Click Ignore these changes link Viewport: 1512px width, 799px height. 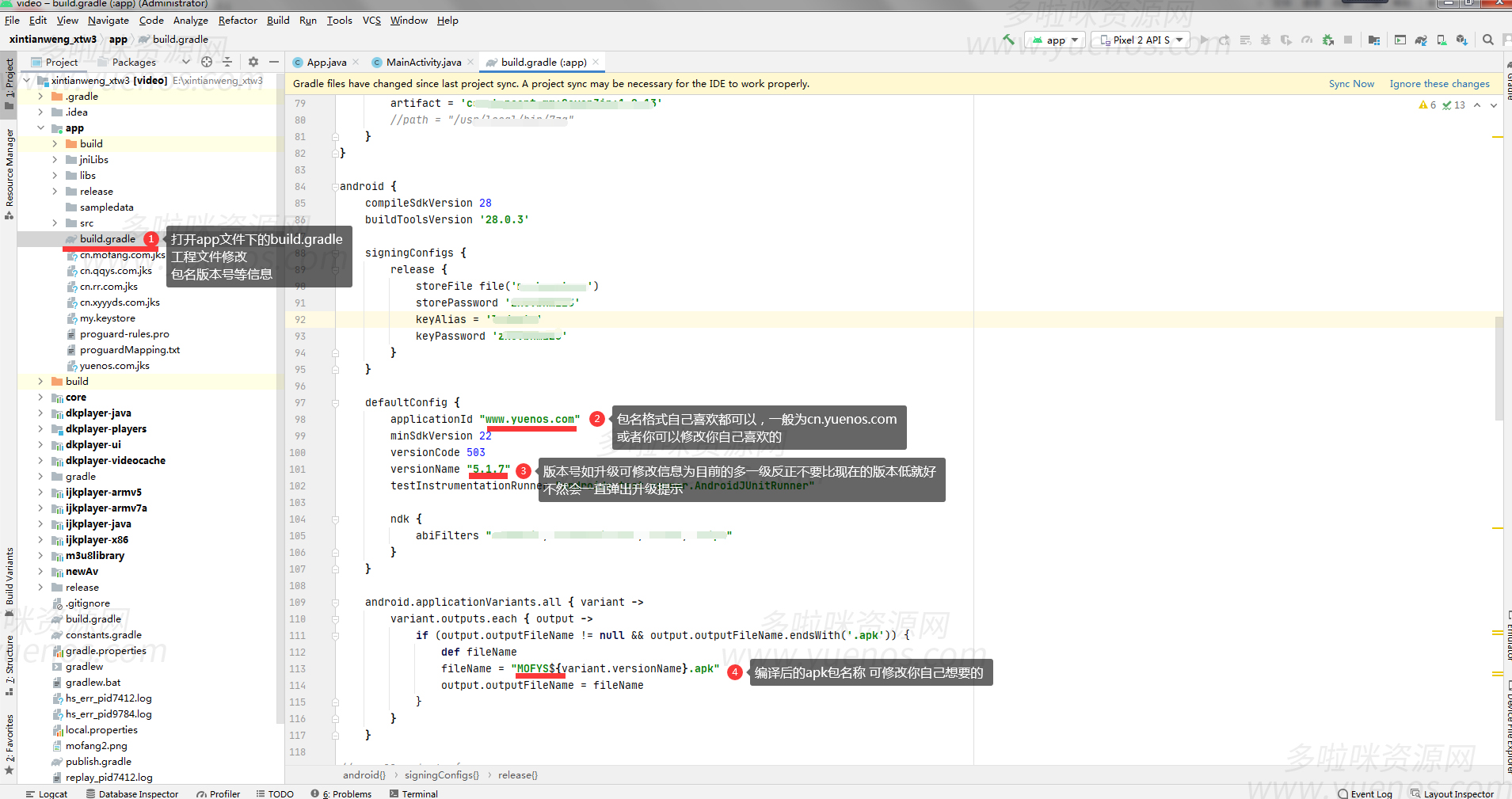tap(1439, 84)
